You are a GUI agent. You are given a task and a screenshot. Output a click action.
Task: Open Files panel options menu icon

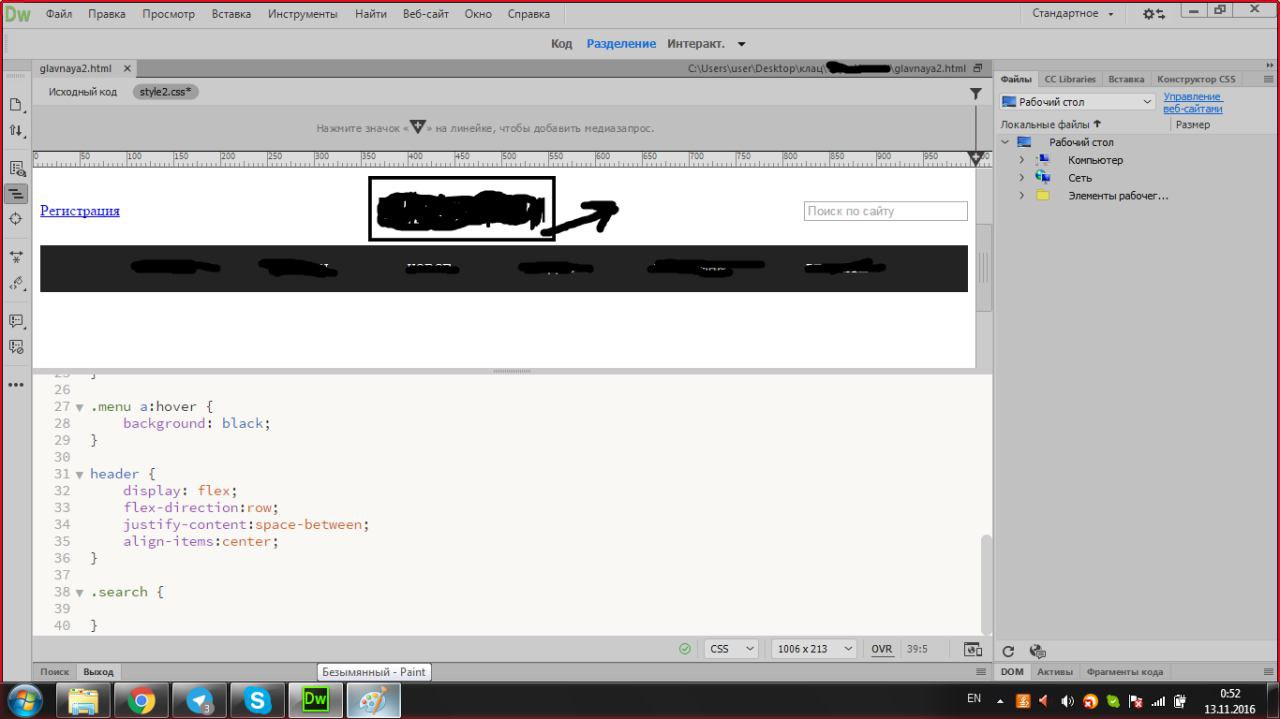[x=1269, y=79]
